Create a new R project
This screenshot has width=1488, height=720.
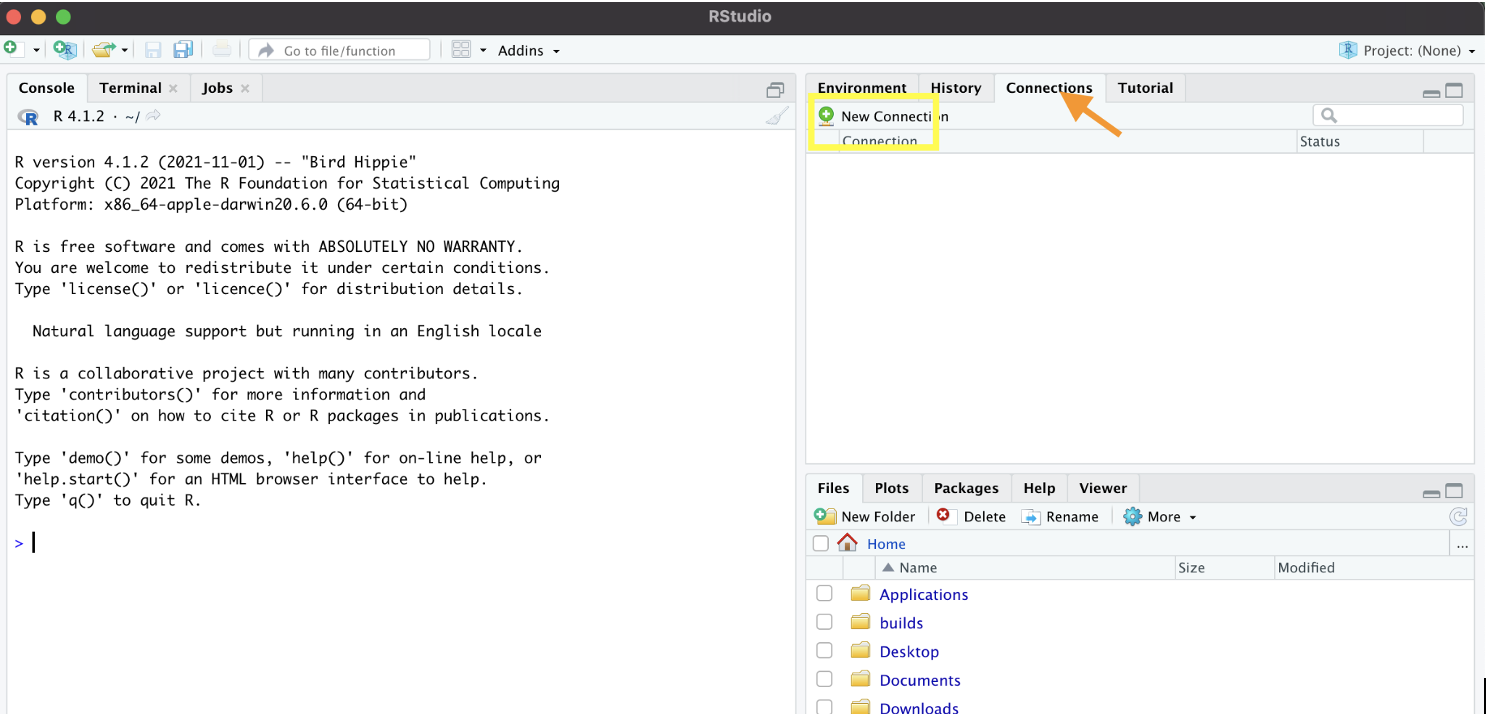click(65, 49)
